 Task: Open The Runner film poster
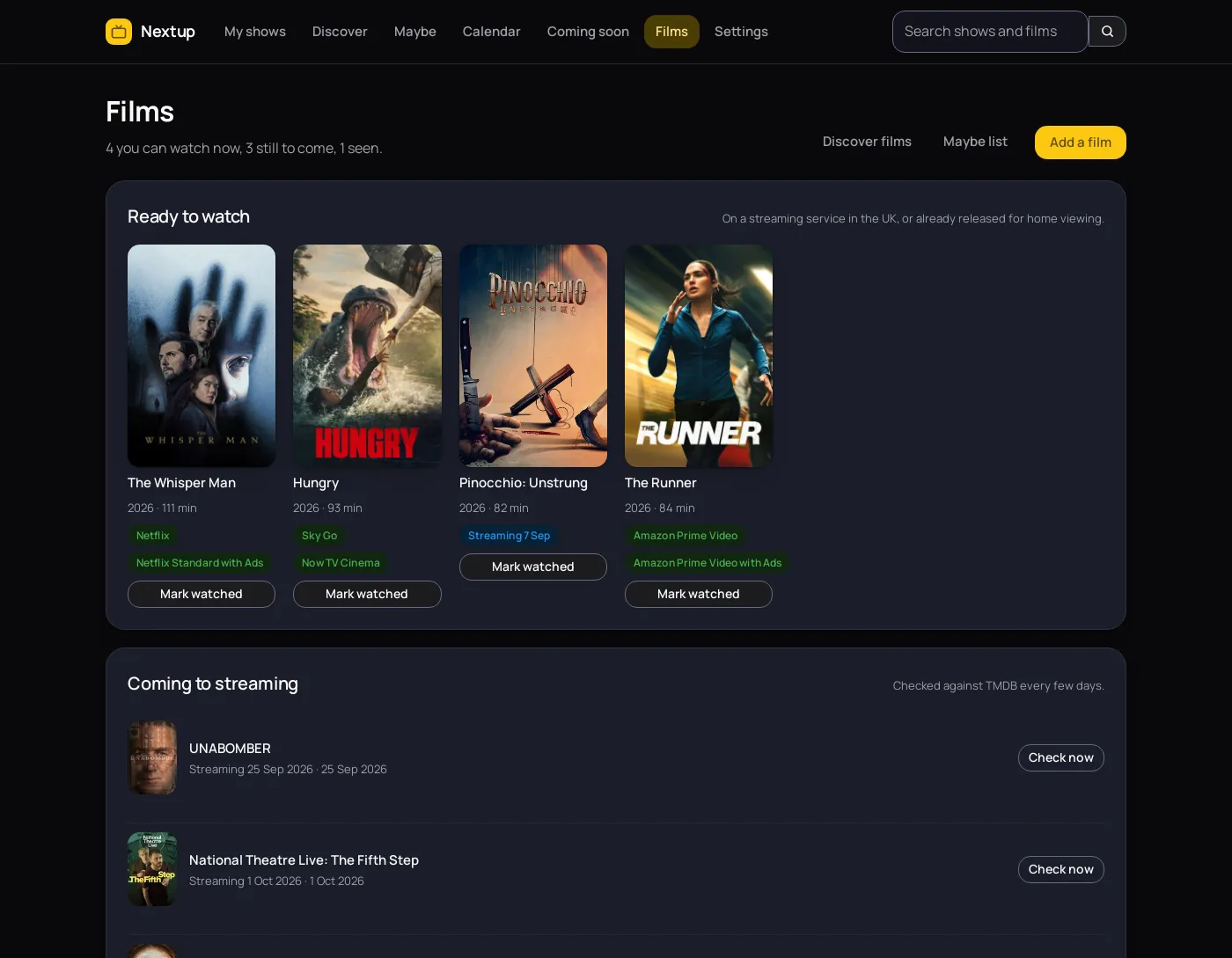click(x=699, y=355)
